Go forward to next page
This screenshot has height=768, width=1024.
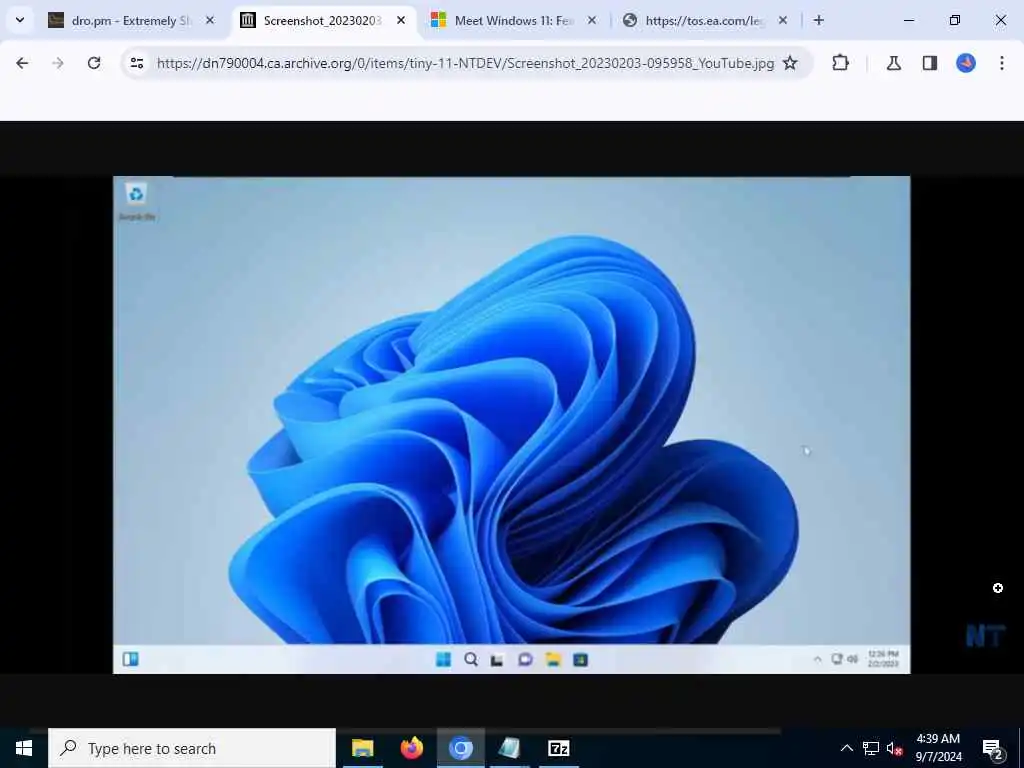(x=58, y=63)
